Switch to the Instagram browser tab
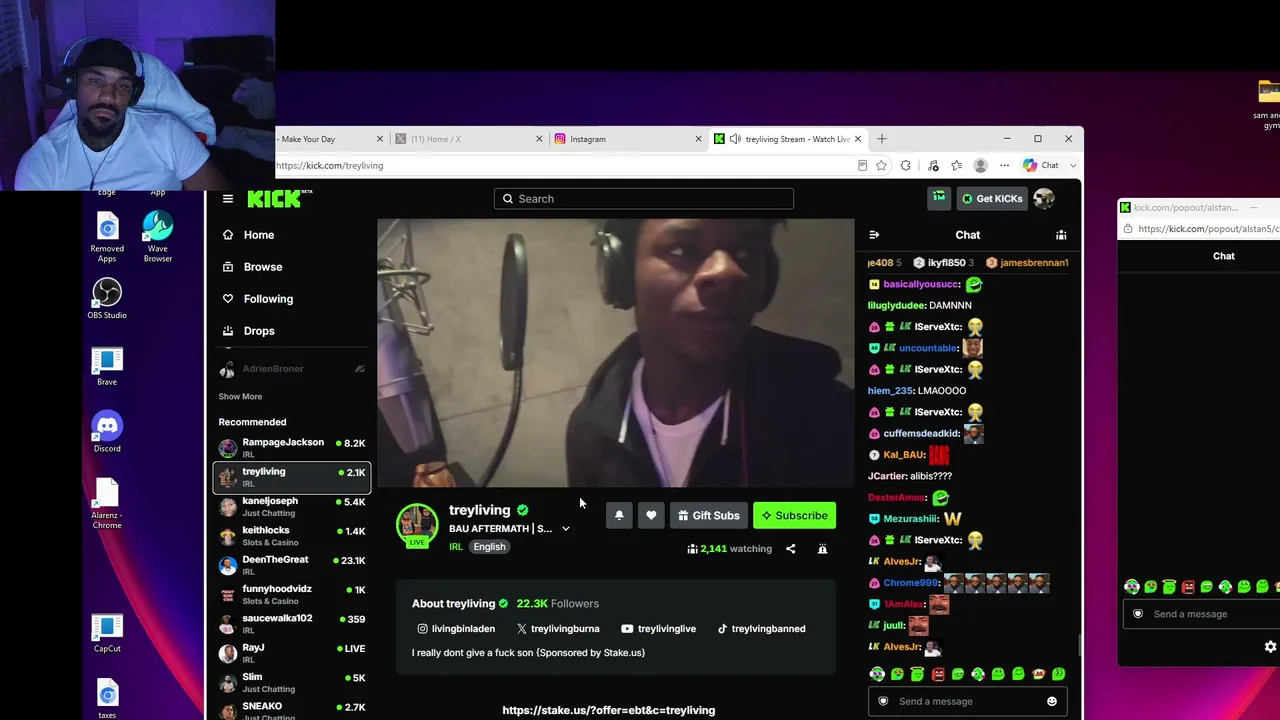 point(629,139)
